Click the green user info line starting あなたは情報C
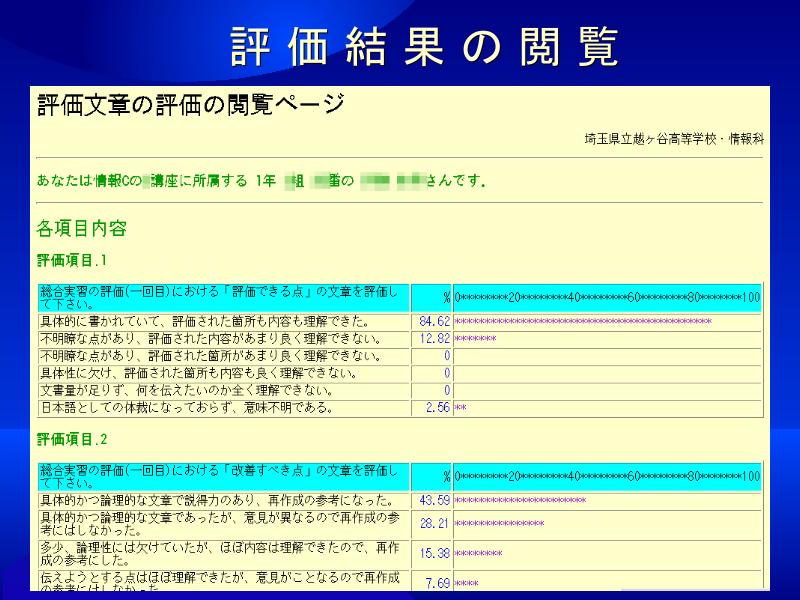The image size is (800, 600). click(260, 181)
